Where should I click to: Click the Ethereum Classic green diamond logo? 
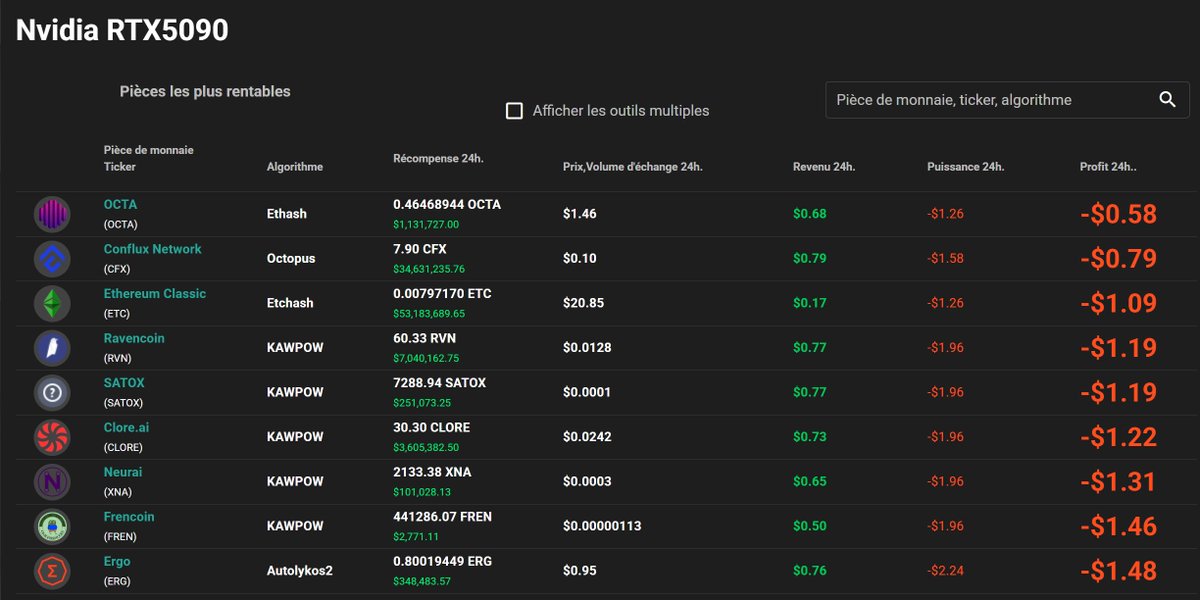point(52,303)
